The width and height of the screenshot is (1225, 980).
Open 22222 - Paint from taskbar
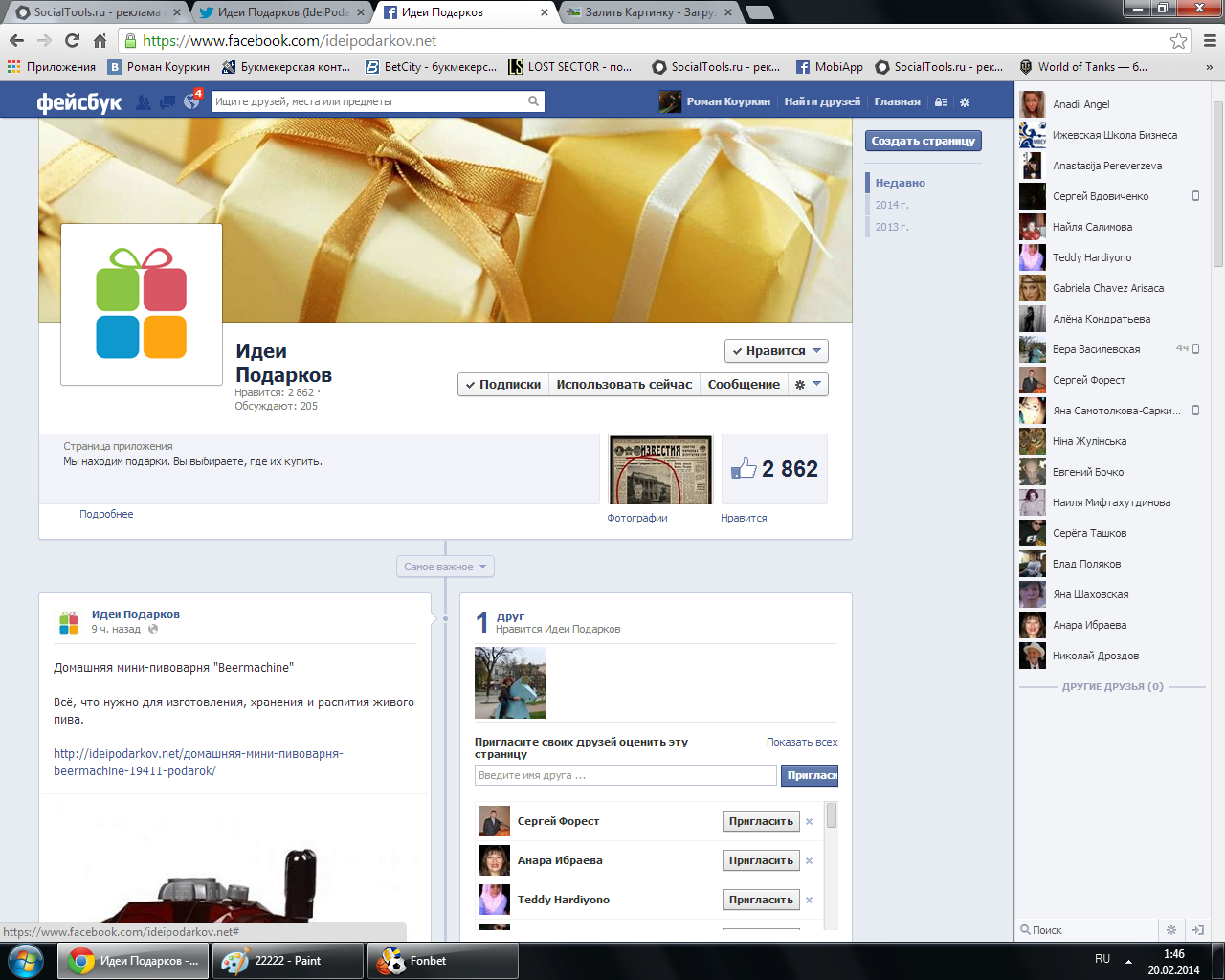pyautogui.click(x=288, y=961)
